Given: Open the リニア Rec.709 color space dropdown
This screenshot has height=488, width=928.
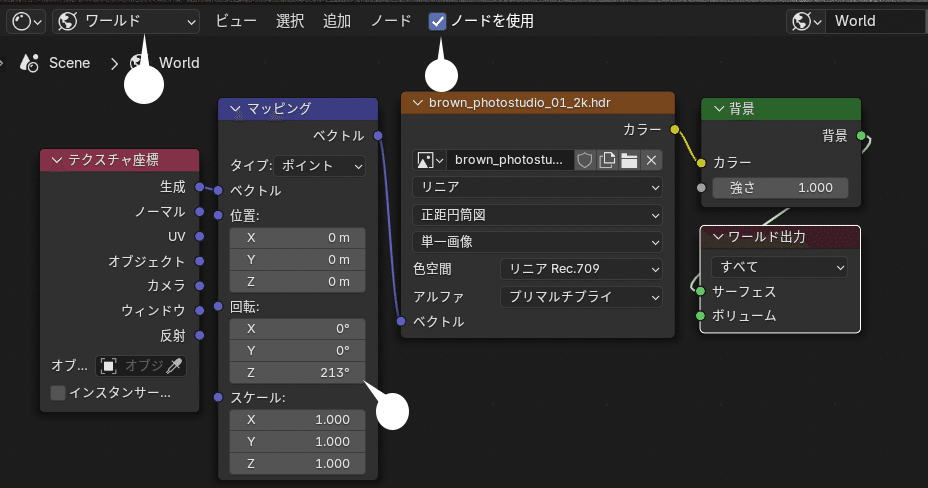Looking at the screenshot, I should [581, 269].
